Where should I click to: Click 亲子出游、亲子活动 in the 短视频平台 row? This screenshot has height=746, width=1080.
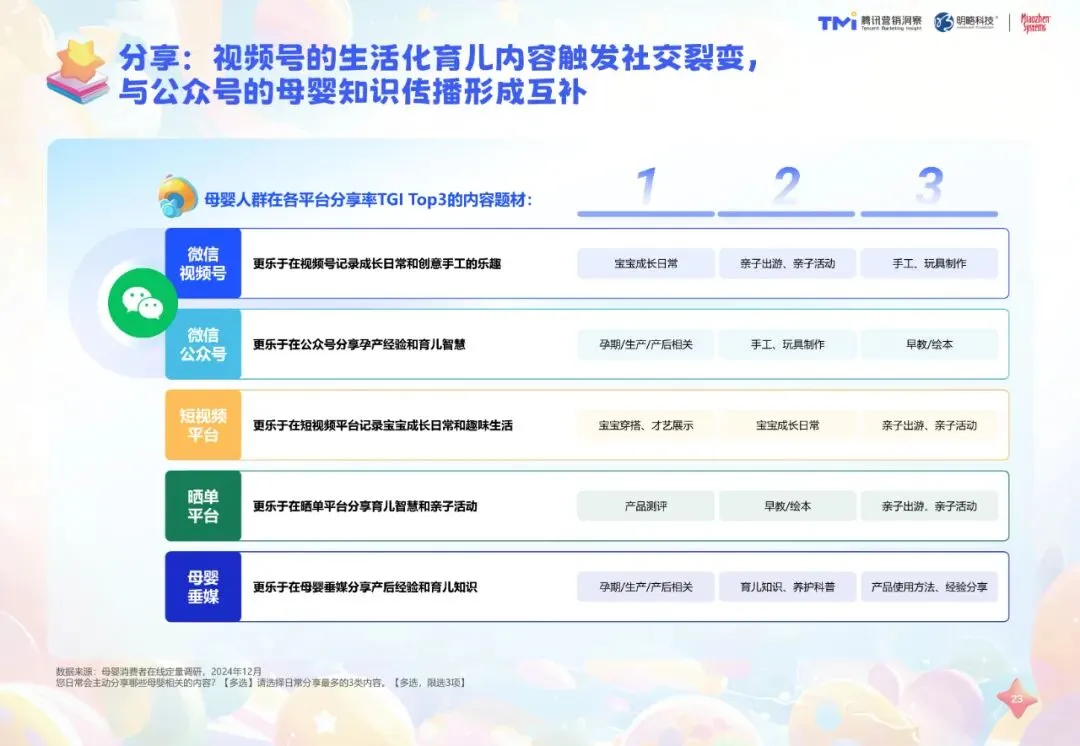pyautogui.click(x=929, y=425)
